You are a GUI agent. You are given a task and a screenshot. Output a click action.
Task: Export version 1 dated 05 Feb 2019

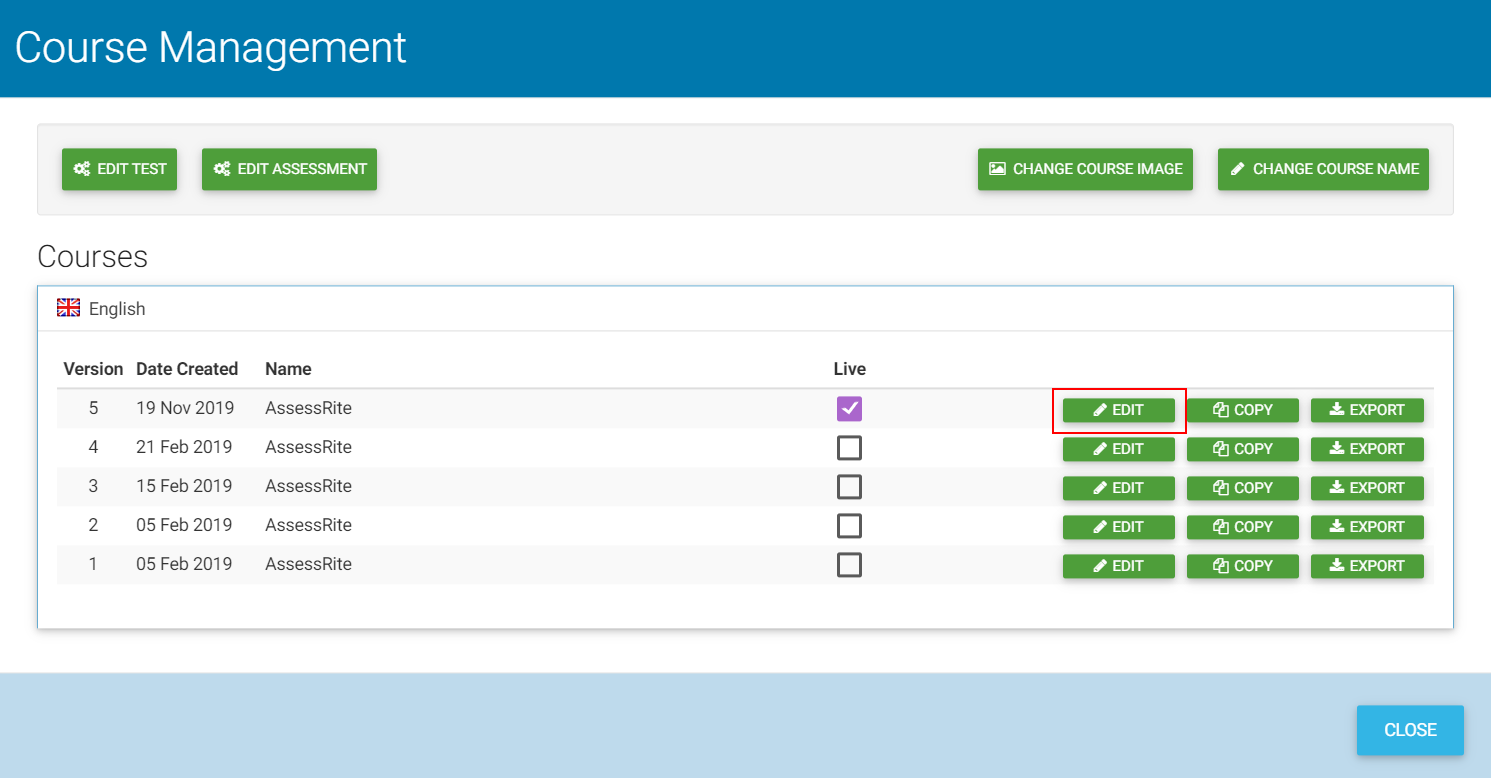point(1366,566)
